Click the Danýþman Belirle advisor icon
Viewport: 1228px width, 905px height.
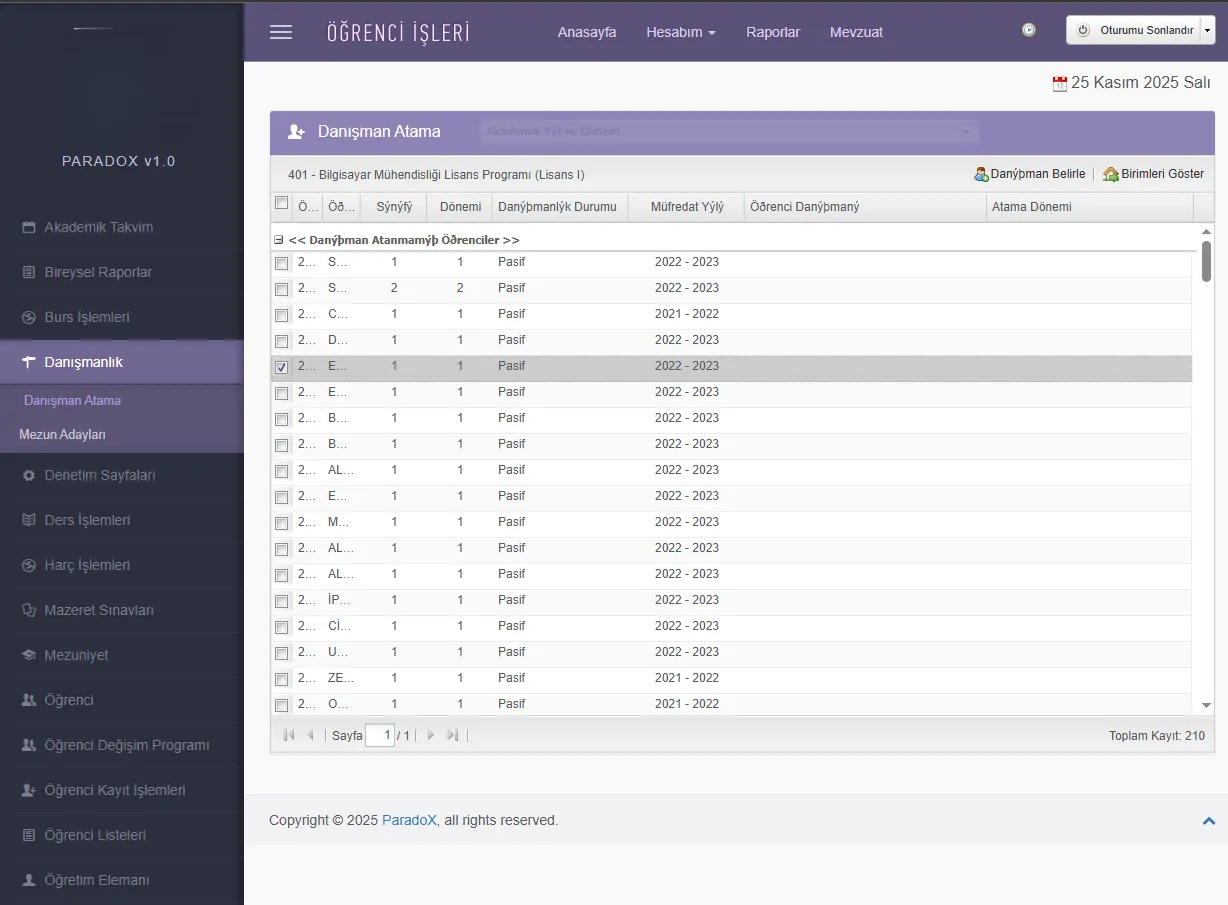[981, 174]
